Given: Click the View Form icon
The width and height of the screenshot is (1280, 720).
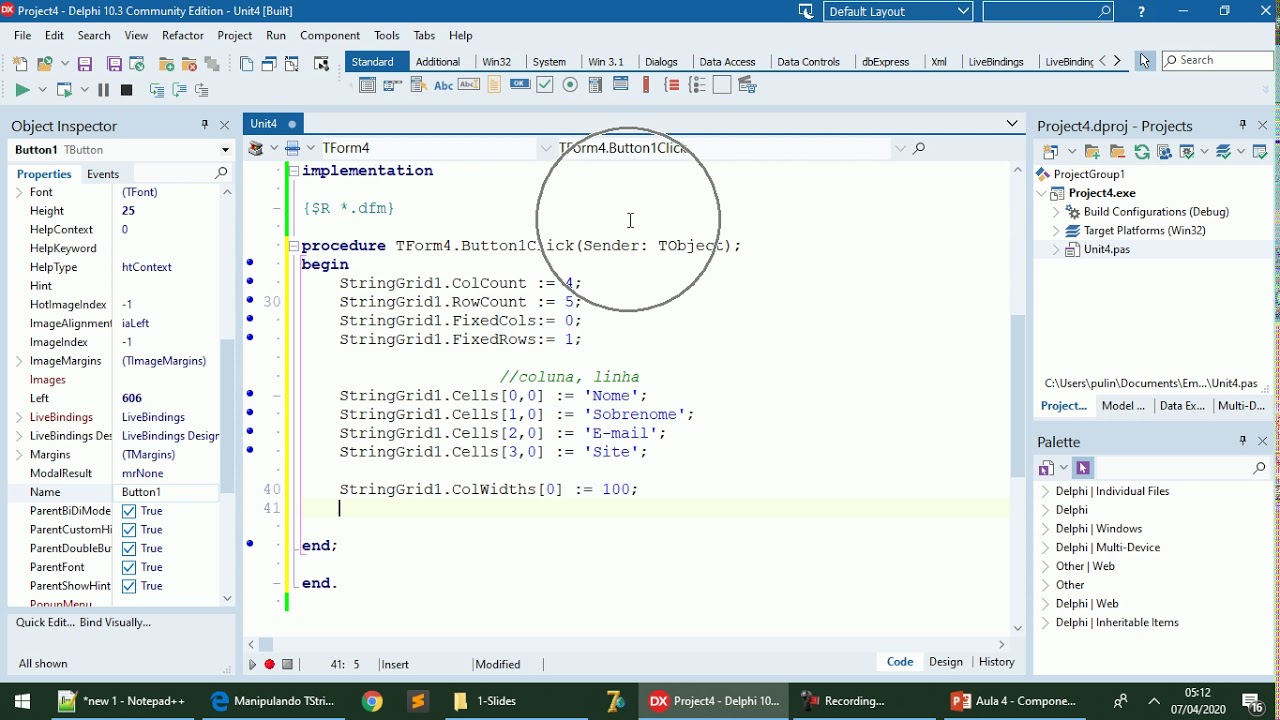Looking at the screenshot, I should (268, 64).
